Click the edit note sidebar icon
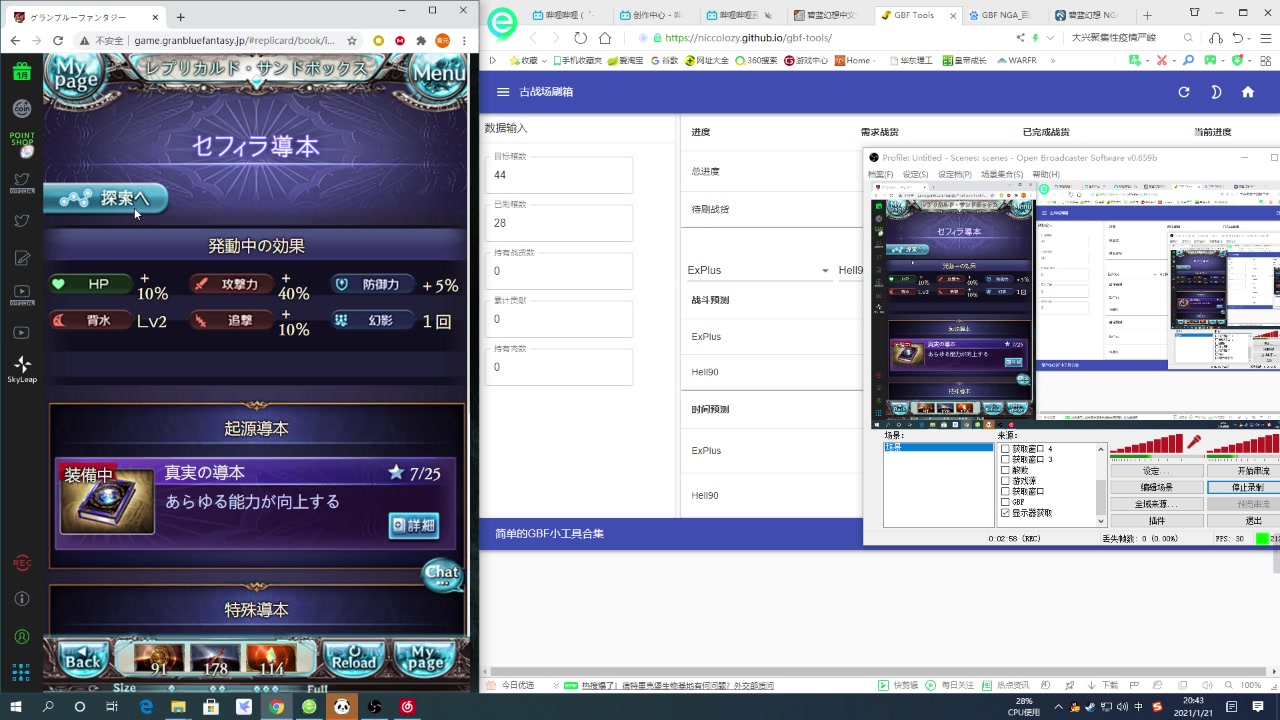 tap(22, 258)
